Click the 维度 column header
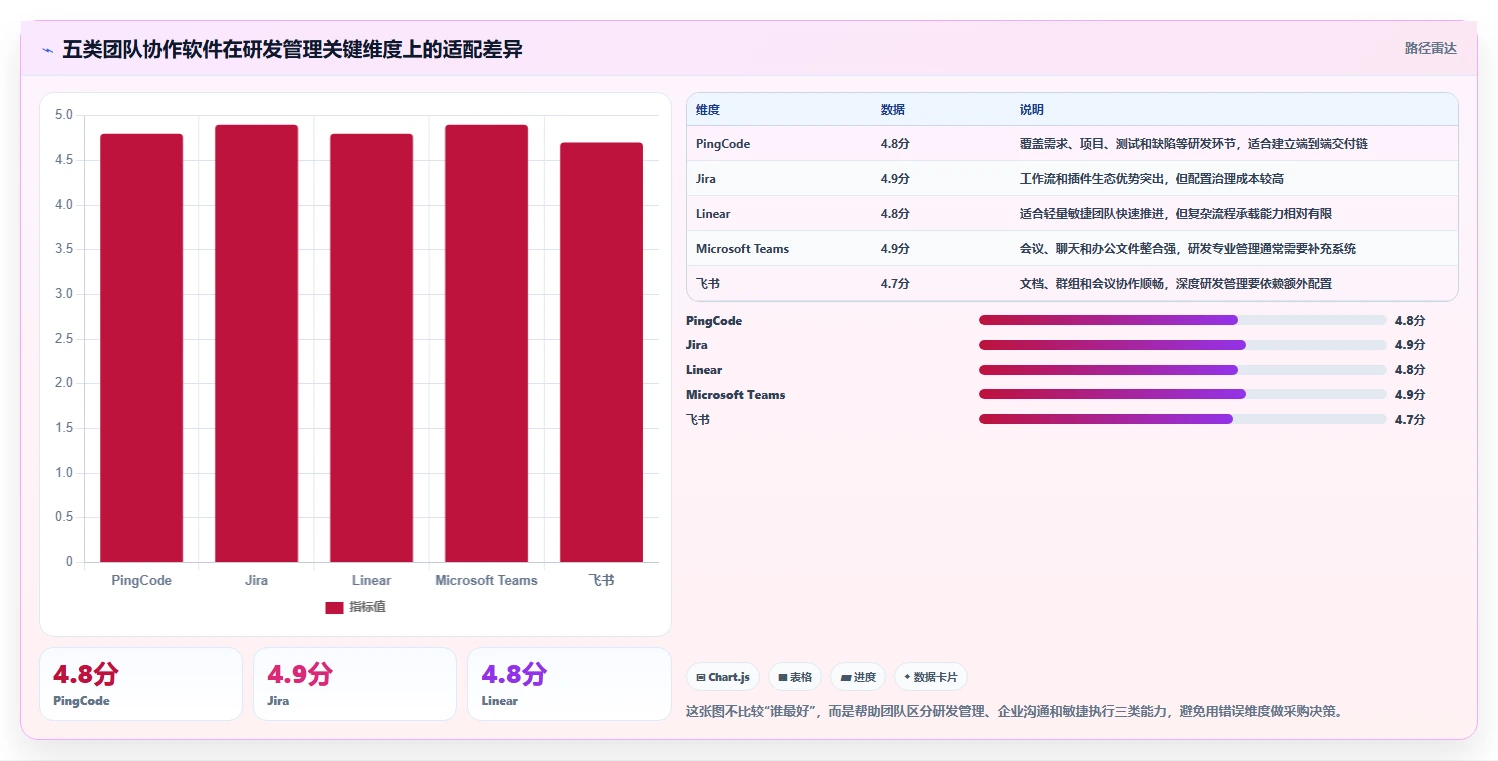 point(708,110)
